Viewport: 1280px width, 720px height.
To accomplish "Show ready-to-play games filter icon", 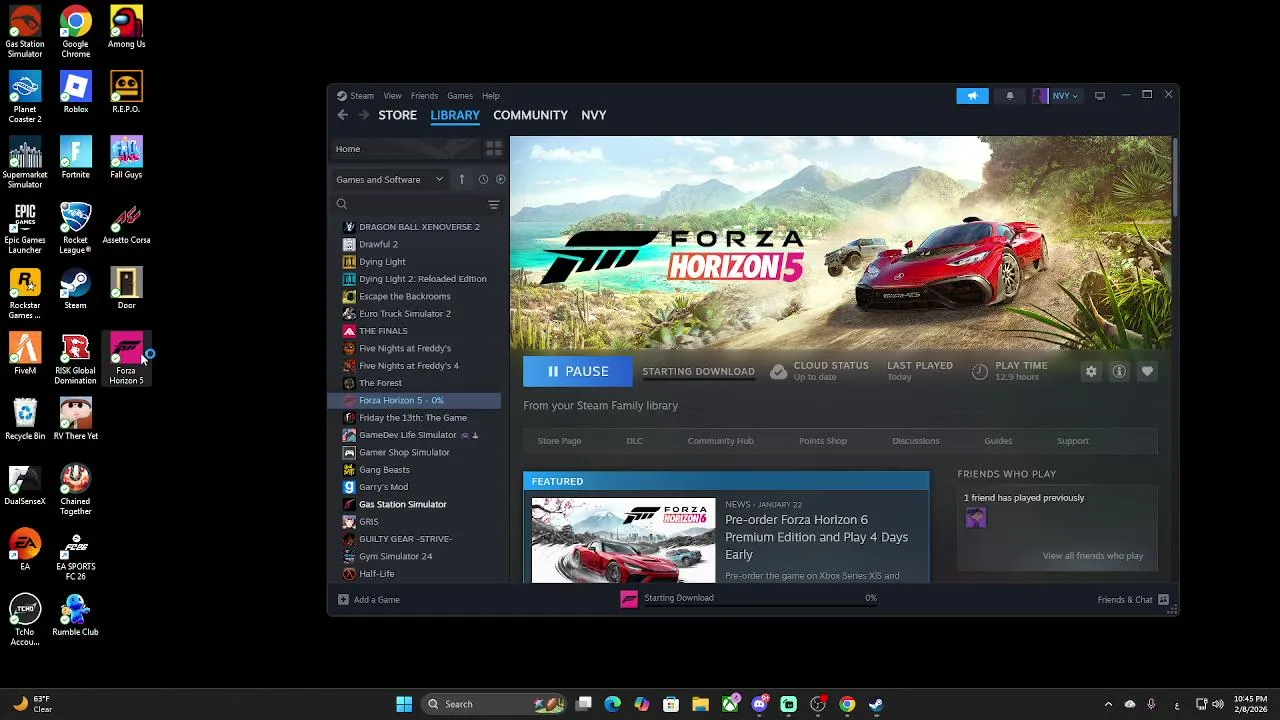I will tap(500, 180).
